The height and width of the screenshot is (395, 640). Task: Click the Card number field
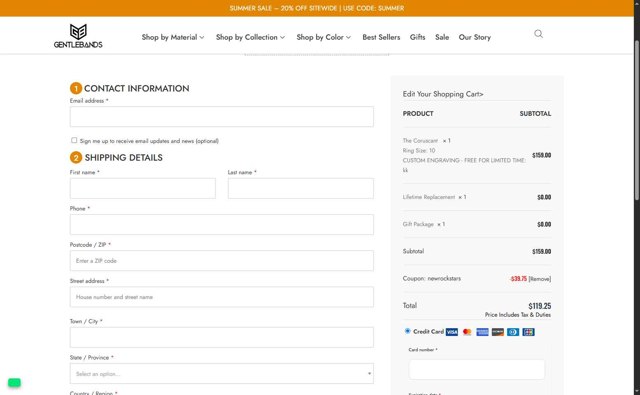[x=476, y=370]
